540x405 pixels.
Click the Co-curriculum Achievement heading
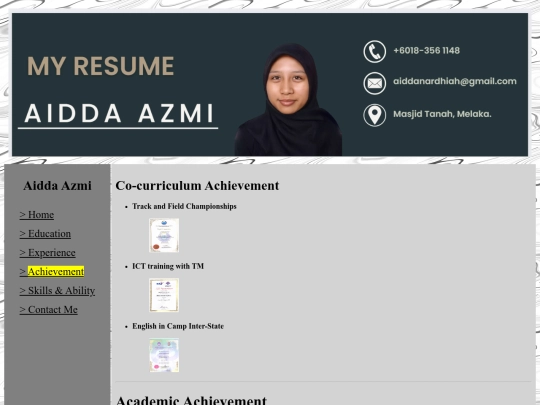click(x=197, y=186)
